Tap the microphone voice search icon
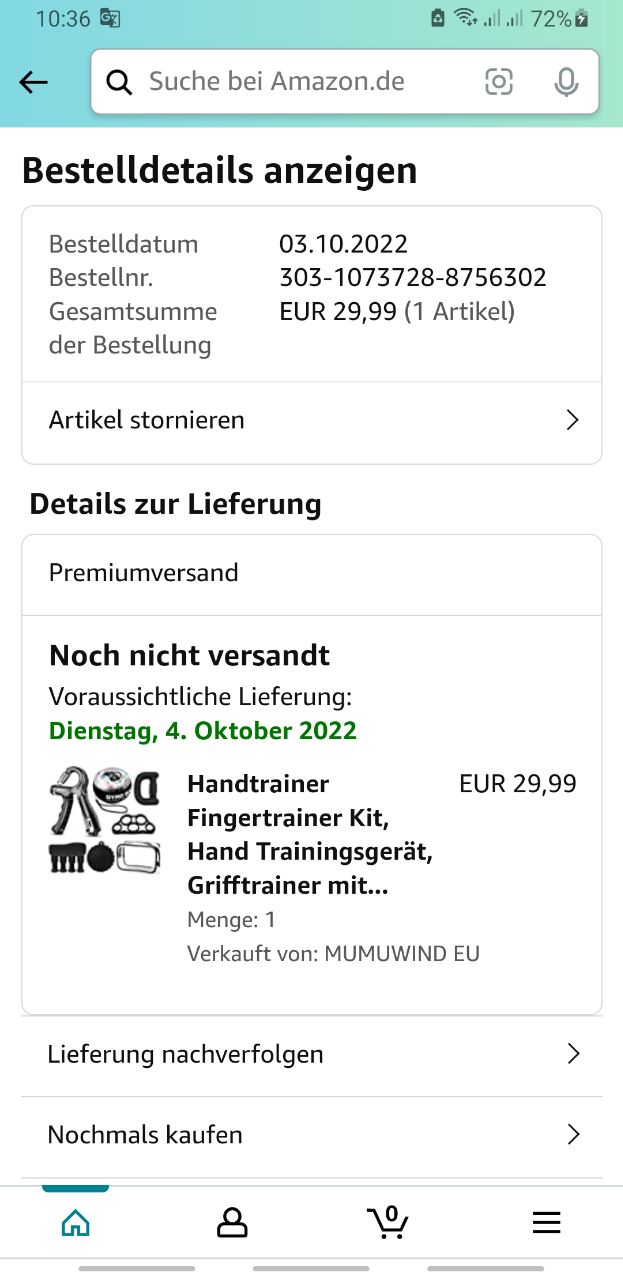Image resolution: width=623 pixels, height=1280 pixels. coord(566,82)
